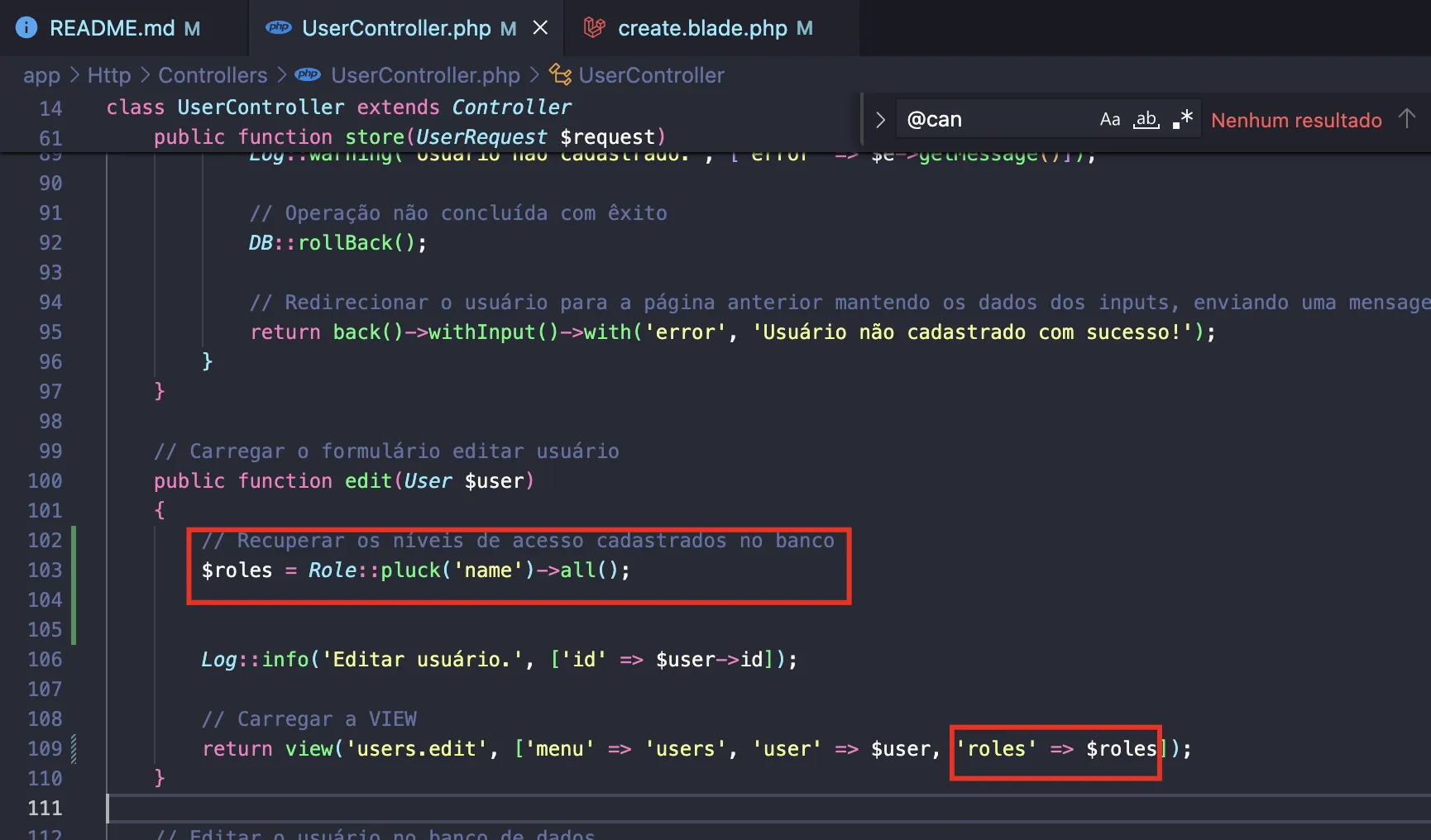Open the Http breadcrumb dropdown
Viewport: 1431px width, 840px height.
click(108, 74)
